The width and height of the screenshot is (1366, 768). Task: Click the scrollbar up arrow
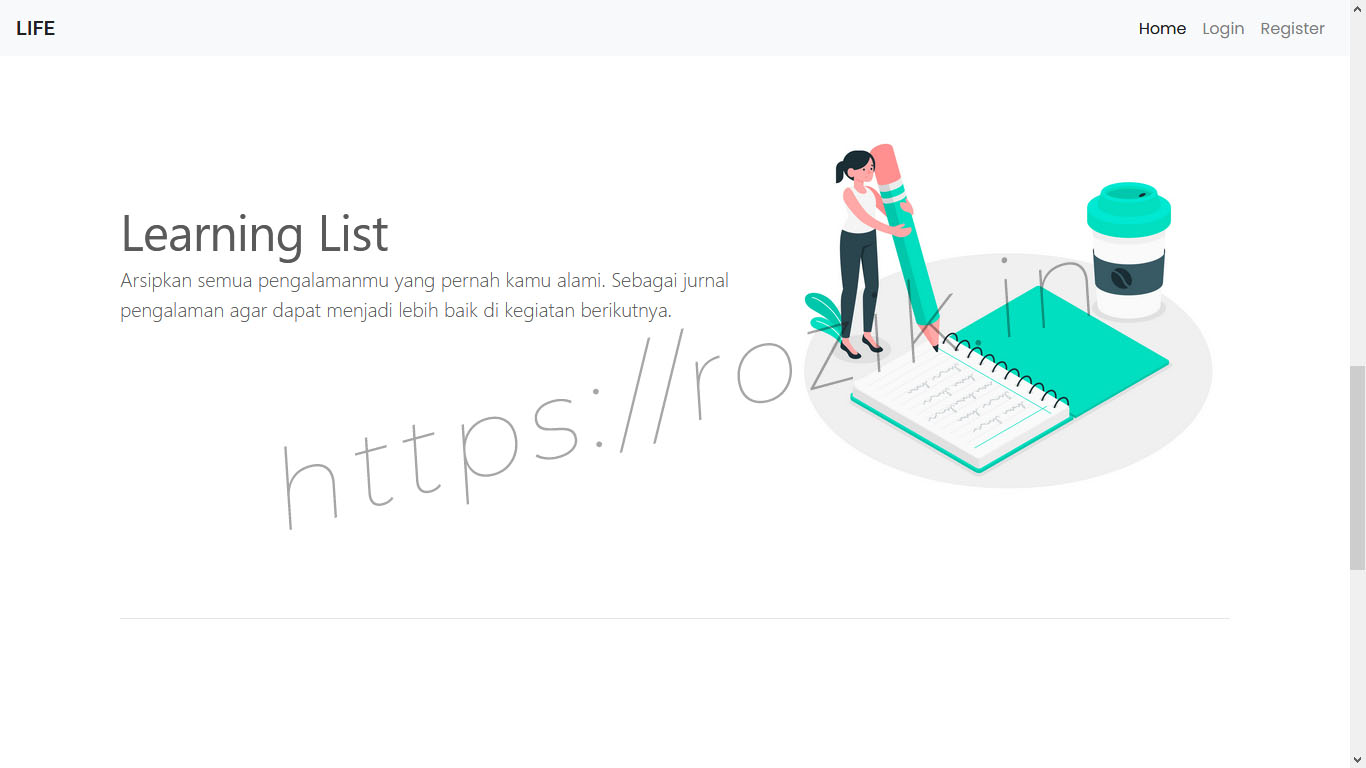click(x=1357, y=8)
